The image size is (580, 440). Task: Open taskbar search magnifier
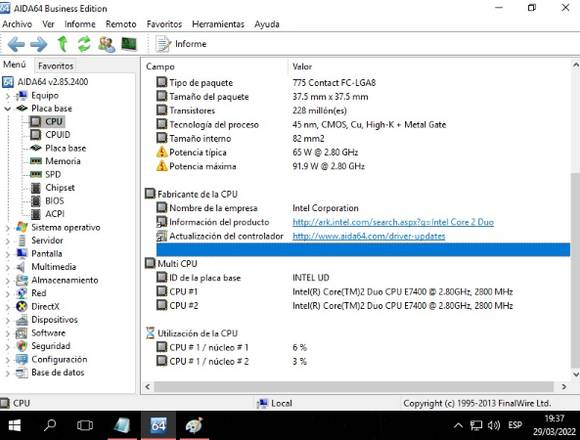pos(50,426)
